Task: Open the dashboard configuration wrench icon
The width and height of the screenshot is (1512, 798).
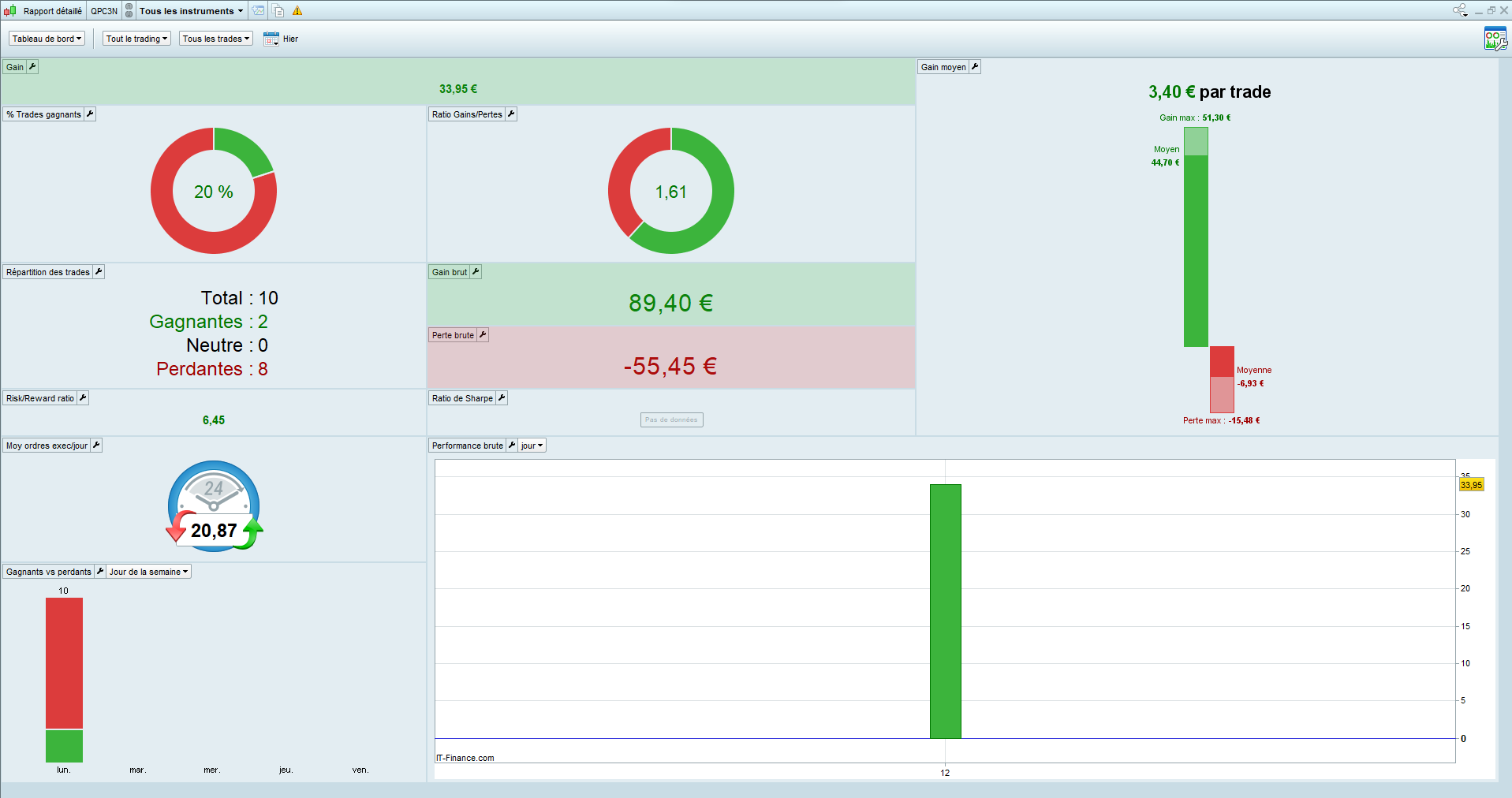Action: coord(1495,39)
